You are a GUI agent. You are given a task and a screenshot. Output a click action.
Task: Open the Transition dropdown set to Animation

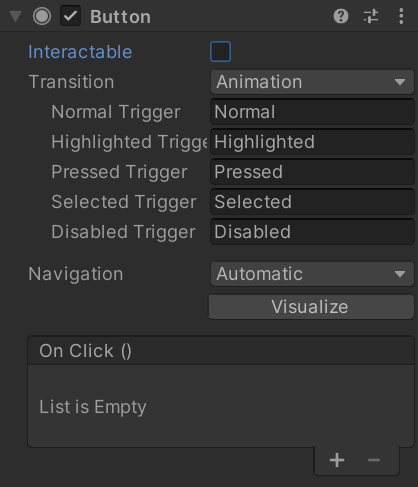312,82
